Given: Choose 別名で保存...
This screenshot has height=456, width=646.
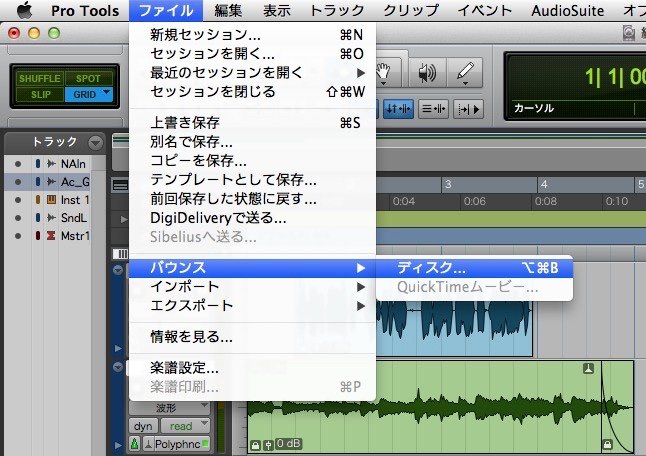Looking at the screenshot, I should (x=253, y=142).
